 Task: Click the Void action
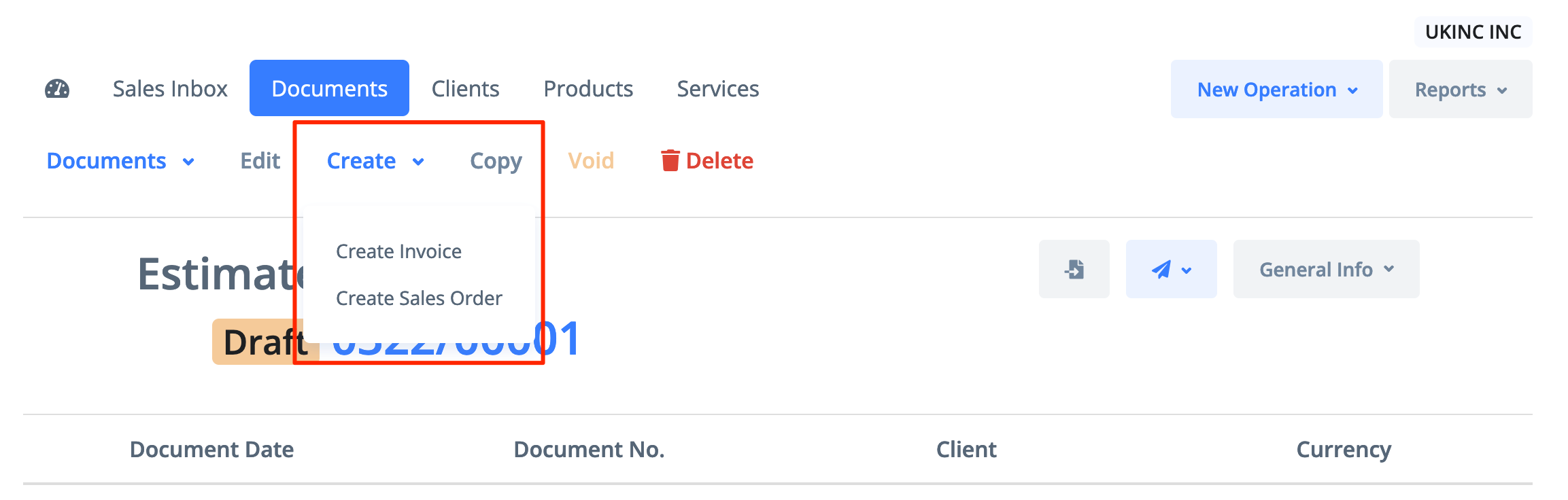(x=591, y=161)
